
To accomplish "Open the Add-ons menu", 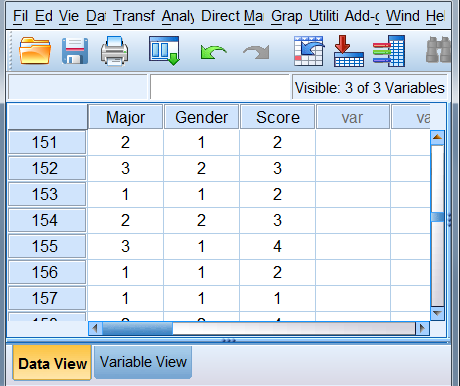I will [362, 16].
